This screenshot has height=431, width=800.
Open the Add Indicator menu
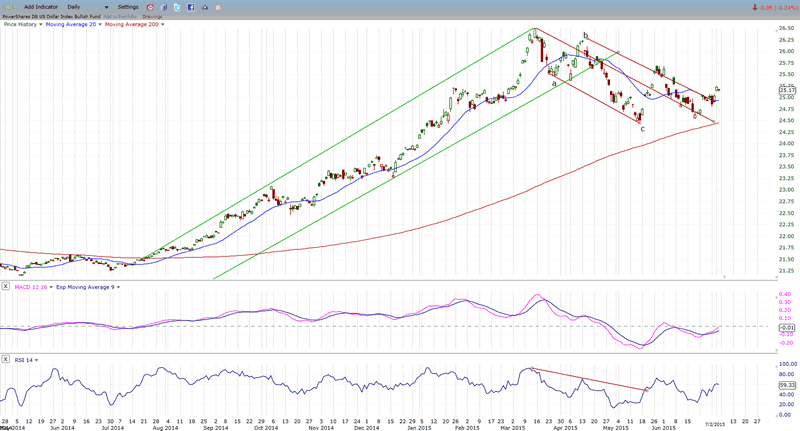click(40, 7)
